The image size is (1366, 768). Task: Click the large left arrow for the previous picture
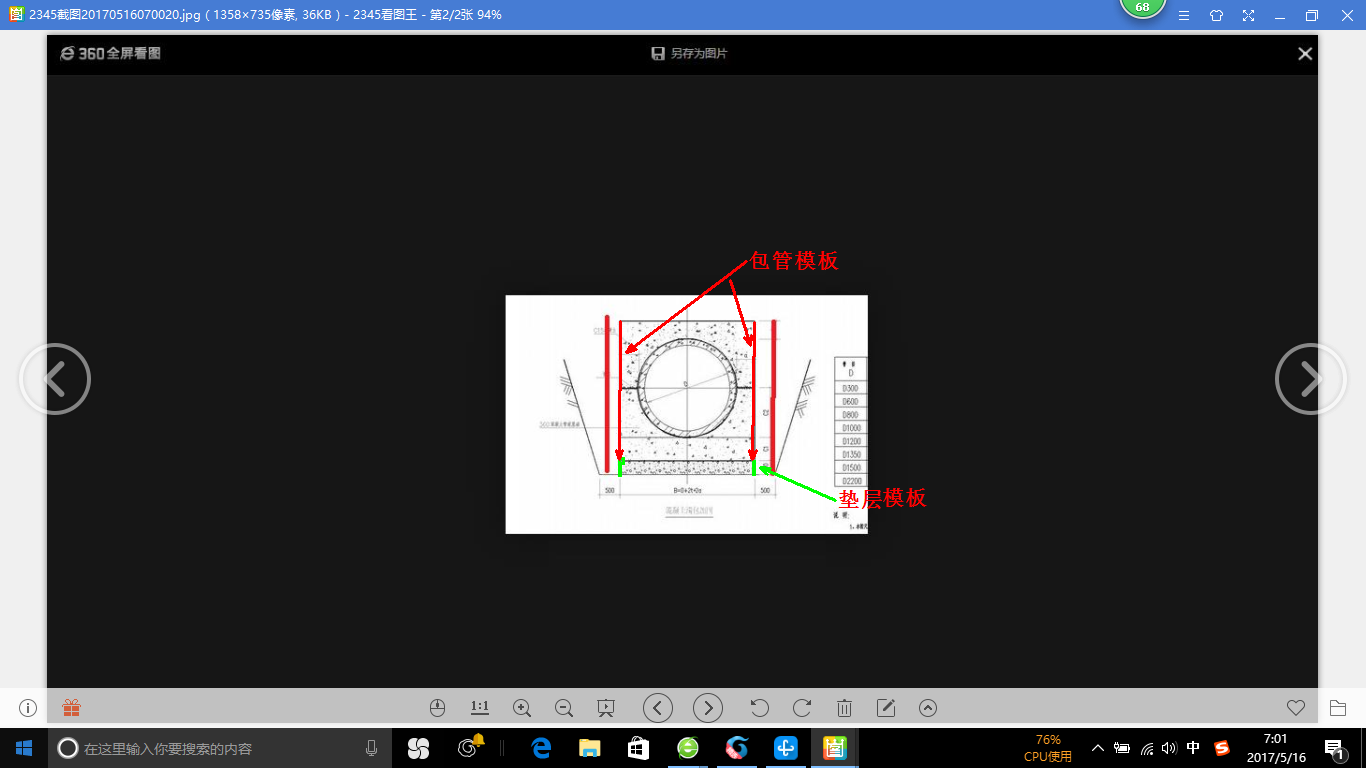55,379
